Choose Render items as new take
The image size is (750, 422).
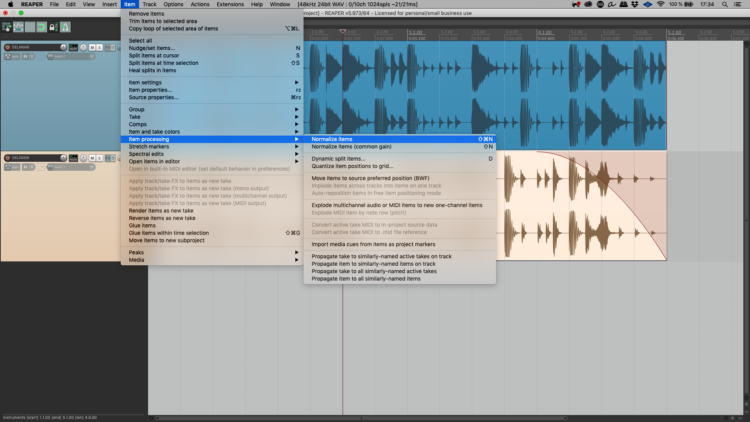click(x=210, y=211)
